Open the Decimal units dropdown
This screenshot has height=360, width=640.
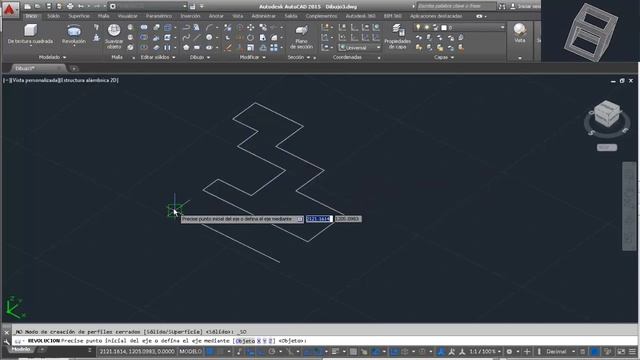[x=560, y=351]
